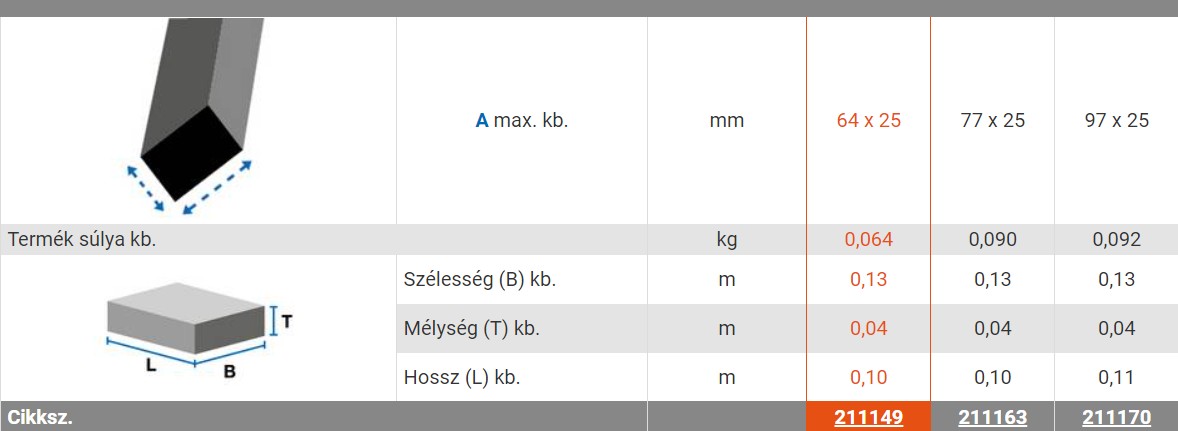1178x431 pixels.
Task: Open article number 211170 link
Action: pos(1116,417)
